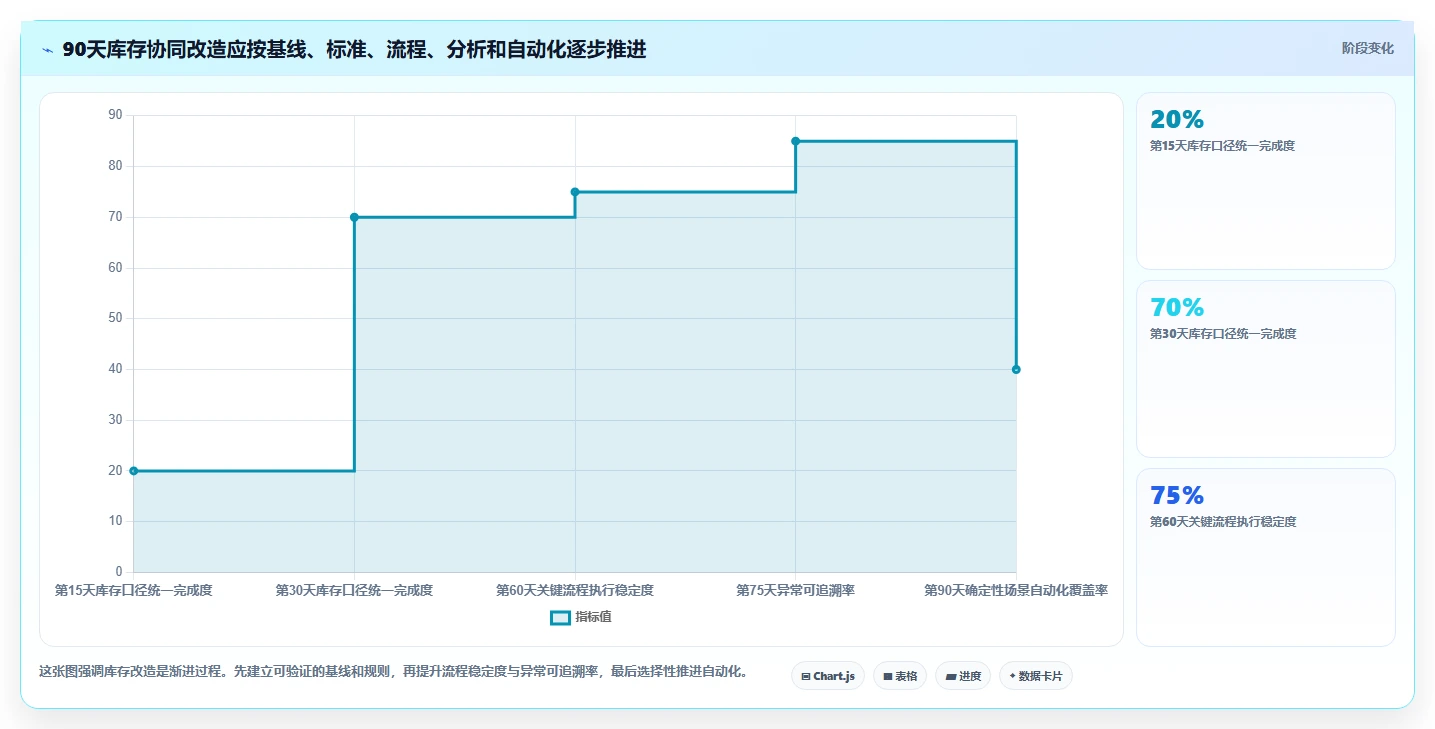The height and width of the screenshot is (729, 1435).
Task: Click the data point at value 75
Action: tap(575, 192)
